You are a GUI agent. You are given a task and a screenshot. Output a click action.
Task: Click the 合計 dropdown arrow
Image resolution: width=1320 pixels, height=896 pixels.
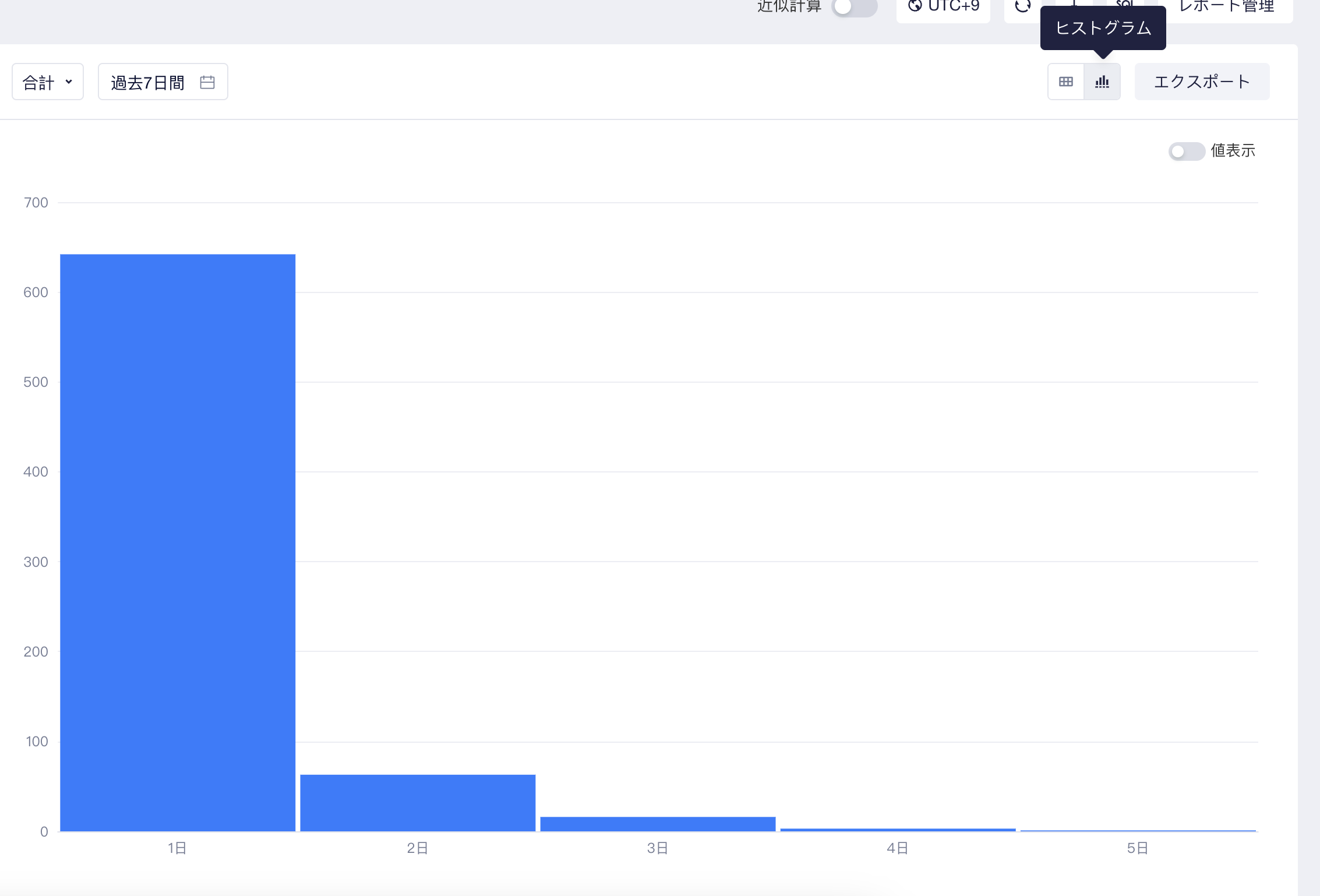[69, 82]
